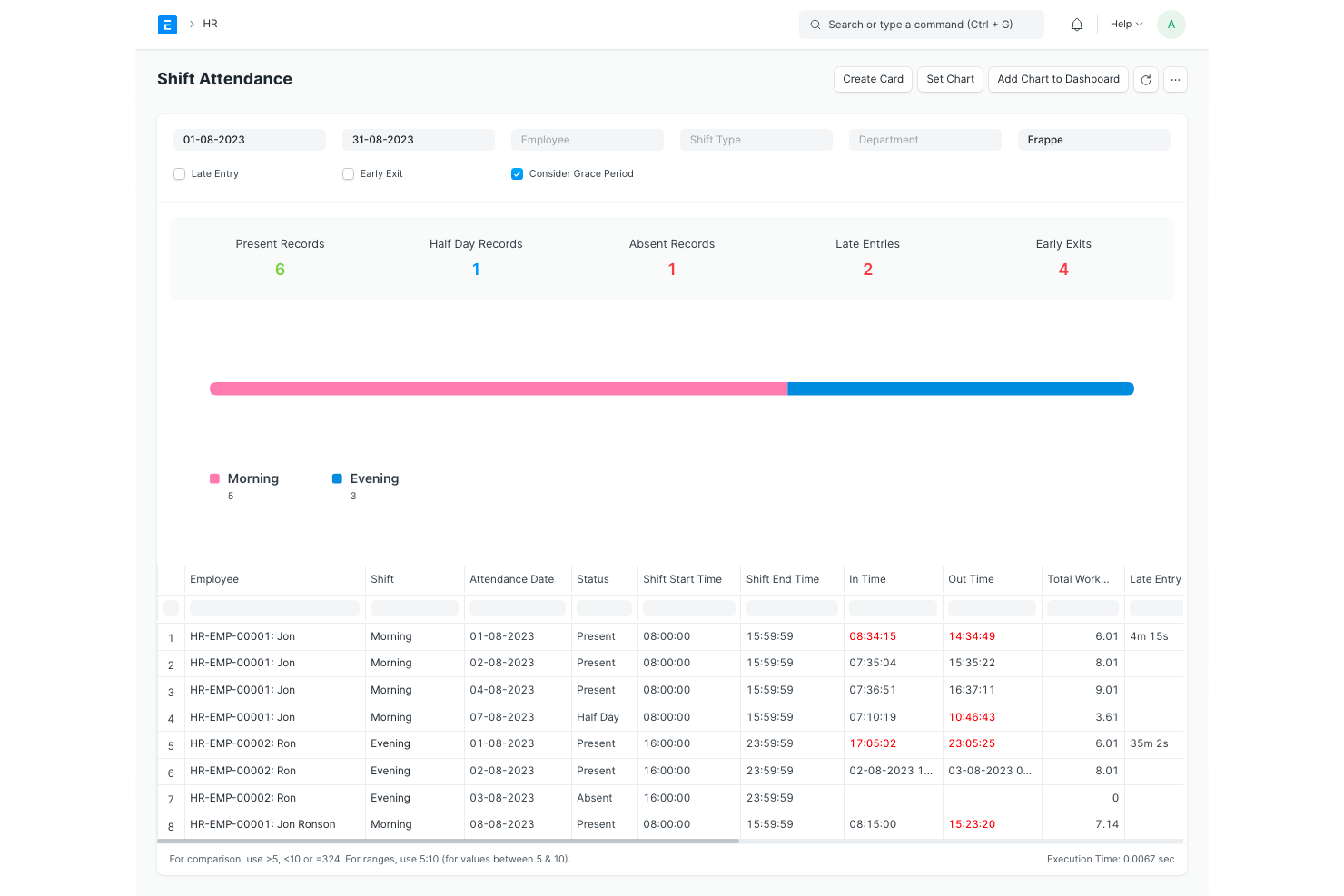Filter the Shift column
1344x896 pixels.
click(414, 608)
